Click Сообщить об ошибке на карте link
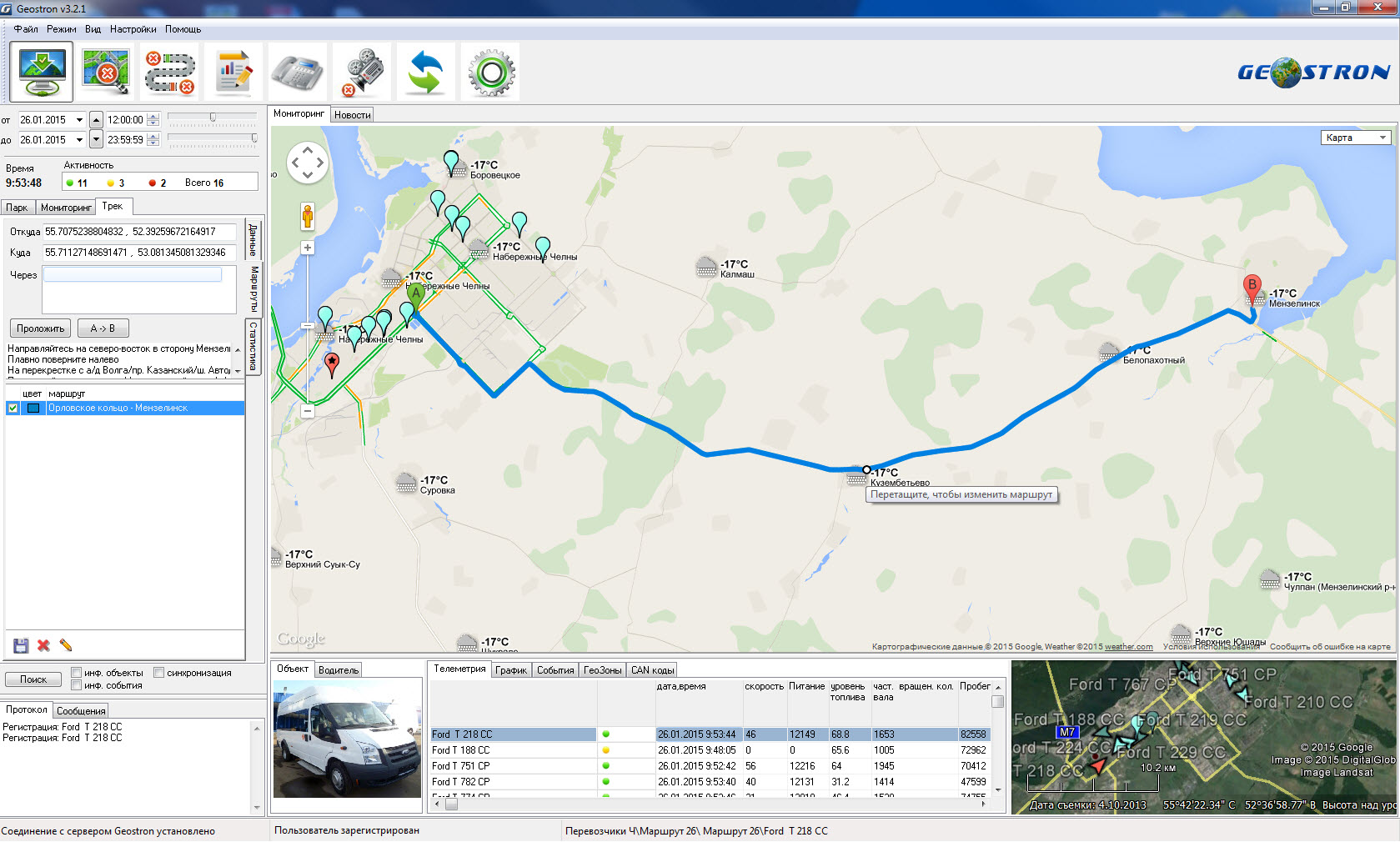 (x=1330, y=647)
